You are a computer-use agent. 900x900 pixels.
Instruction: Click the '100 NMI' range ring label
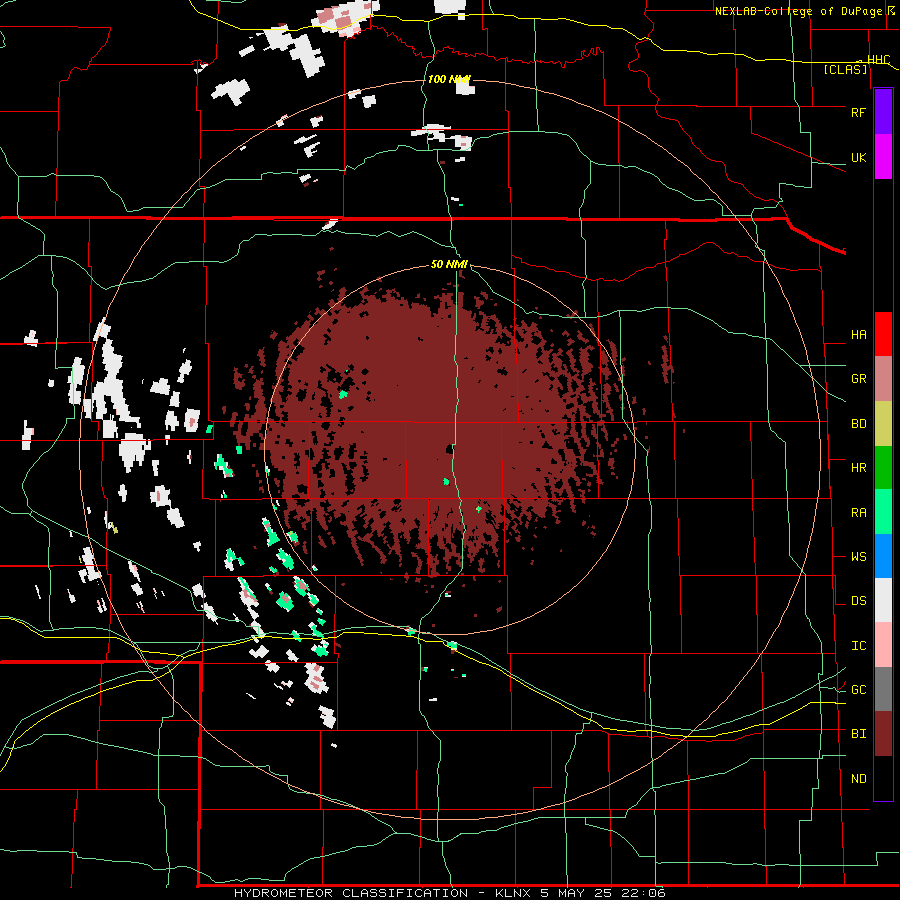(x=449, y=79)
